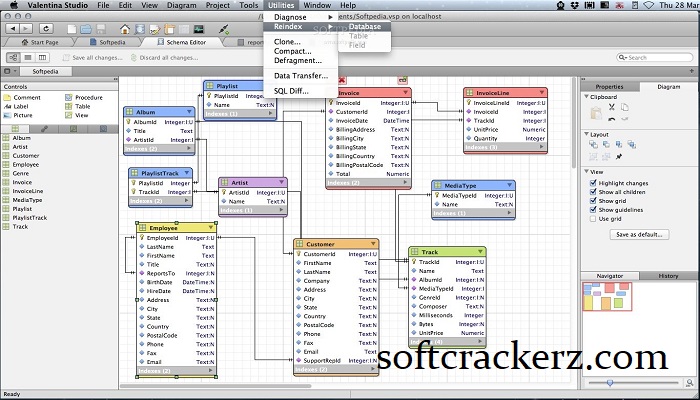Click in the Search field
Screen dimensions: 700x400
coord(654,58)
